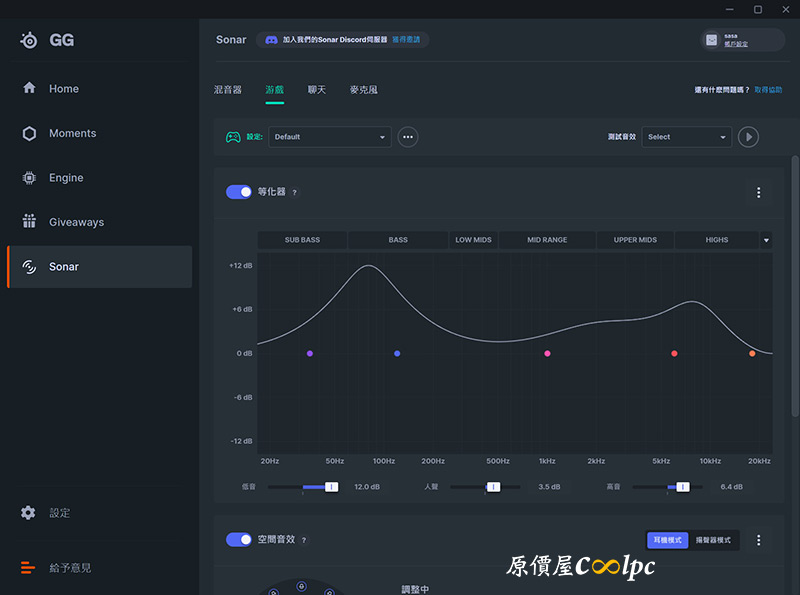Select the SUB BASS band header
This screenshot has width=800, height=595.
pos(302,240)
